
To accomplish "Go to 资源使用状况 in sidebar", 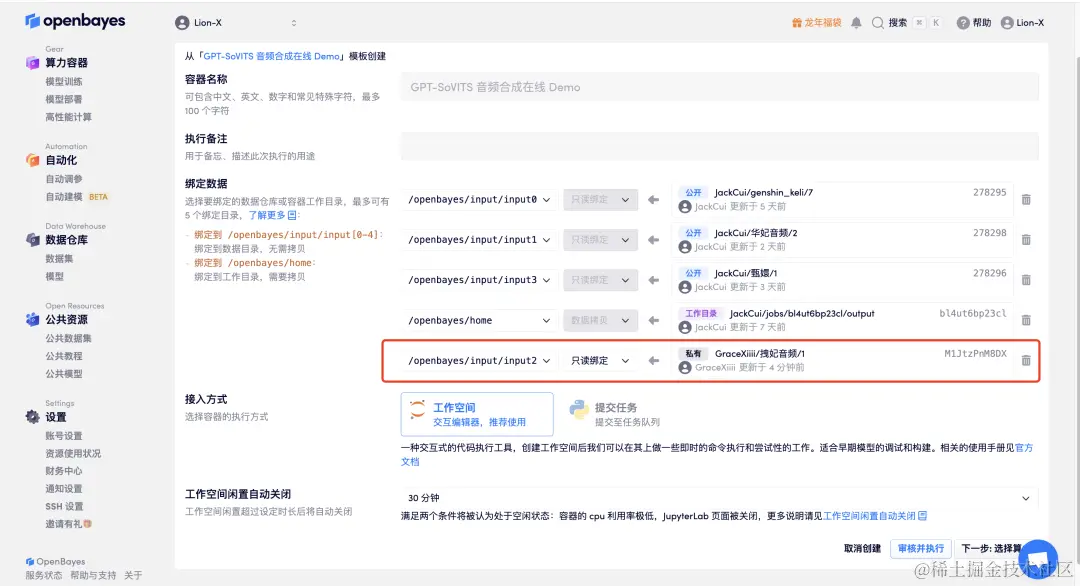I will (x=73, y=454).
